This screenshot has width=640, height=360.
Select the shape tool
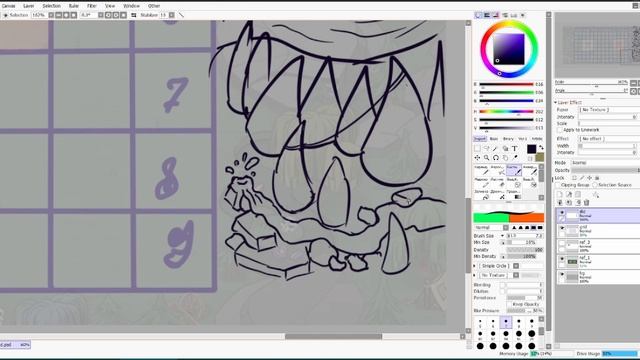[x=505, y=149]
